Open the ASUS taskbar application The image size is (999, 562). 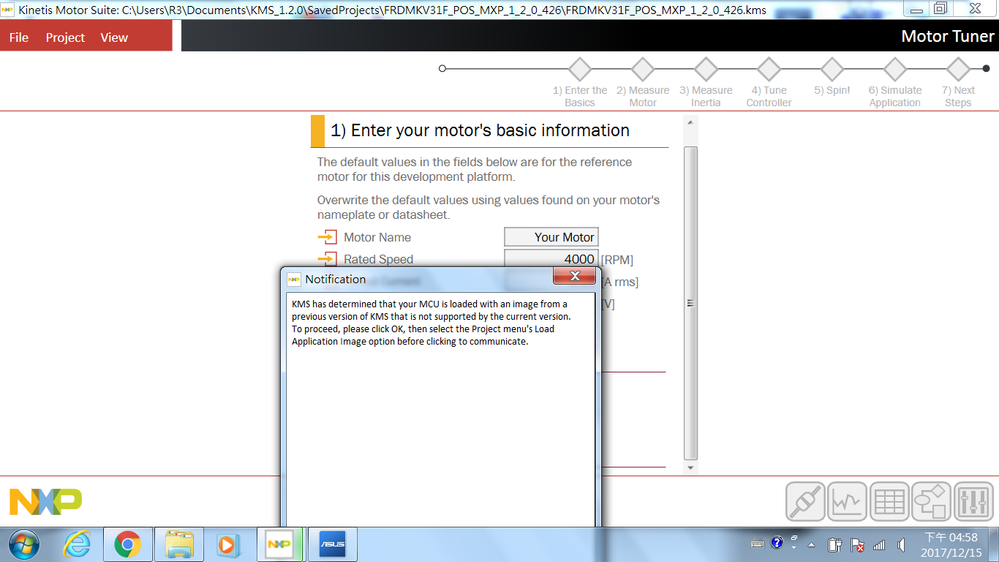point(333,545)
